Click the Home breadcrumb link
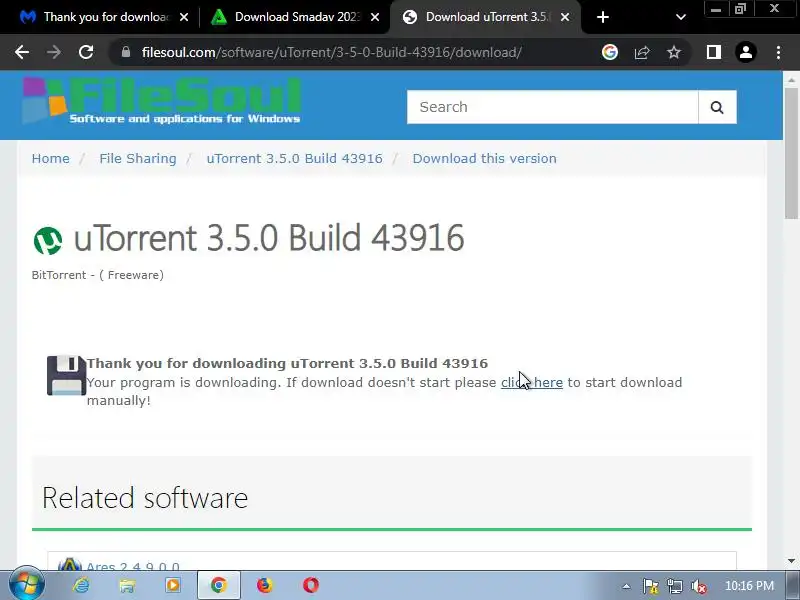The height and width of the screenshot is (600, 800). 51,159
